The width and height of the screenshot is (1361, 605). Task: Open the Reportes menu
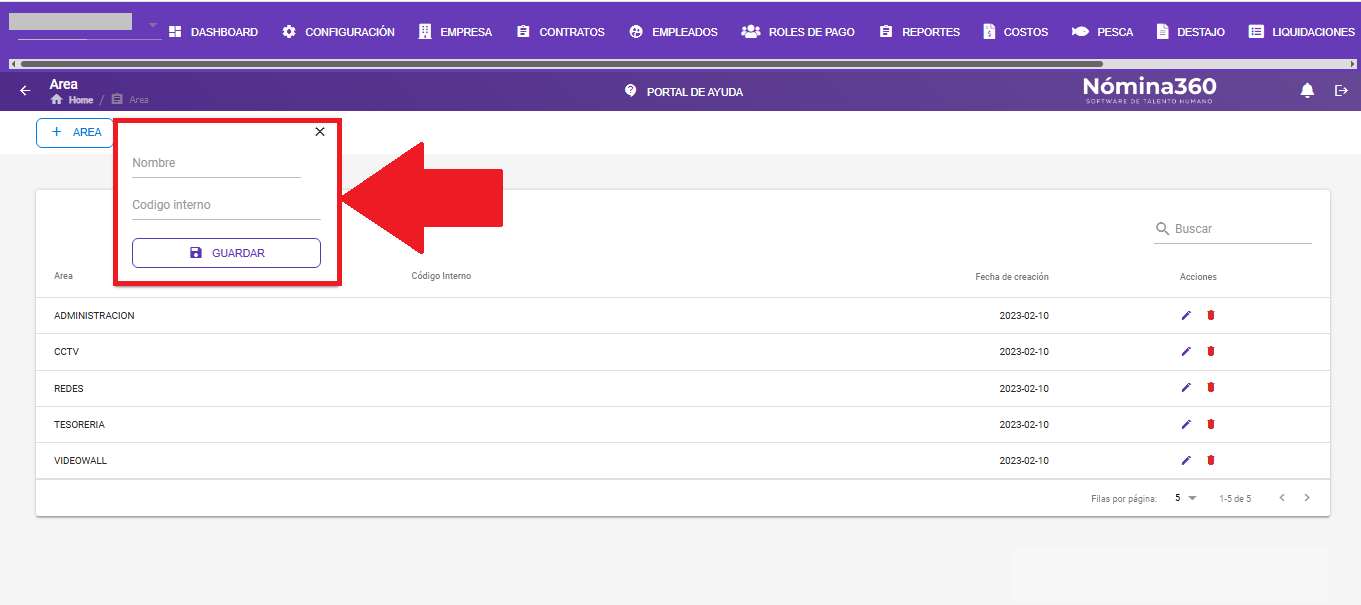(919, 32)
